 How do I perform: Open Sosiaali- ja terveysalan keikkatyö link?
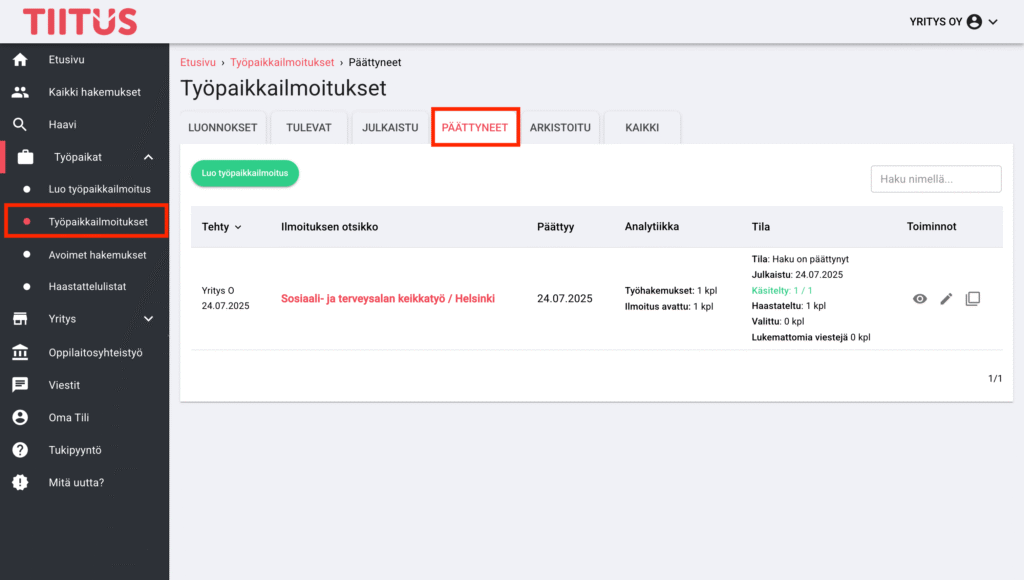pyautogui.click(x=388, y=298)
